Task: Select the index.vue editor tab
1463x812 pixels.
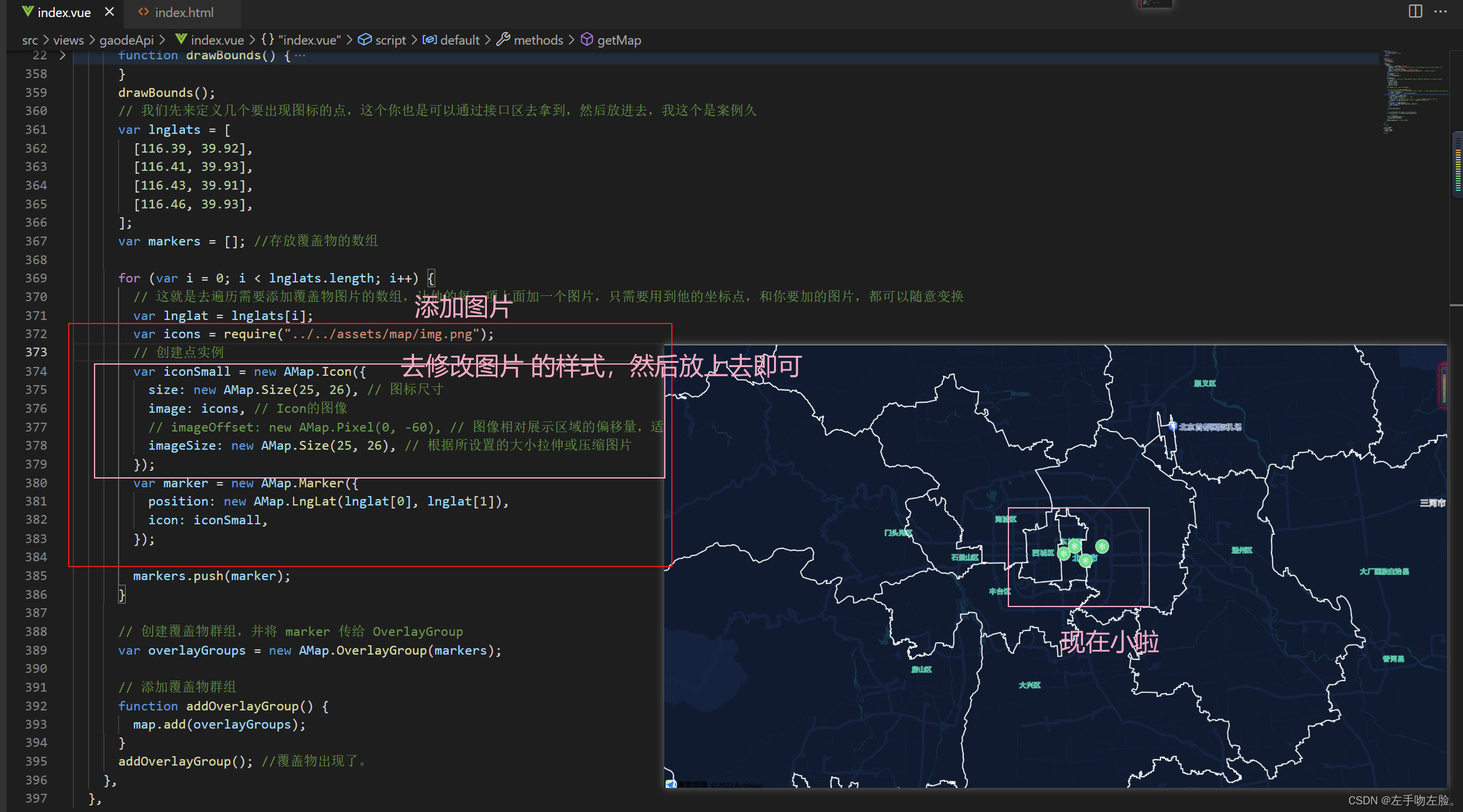Action: pyautogui.click(x=63, y=12)
